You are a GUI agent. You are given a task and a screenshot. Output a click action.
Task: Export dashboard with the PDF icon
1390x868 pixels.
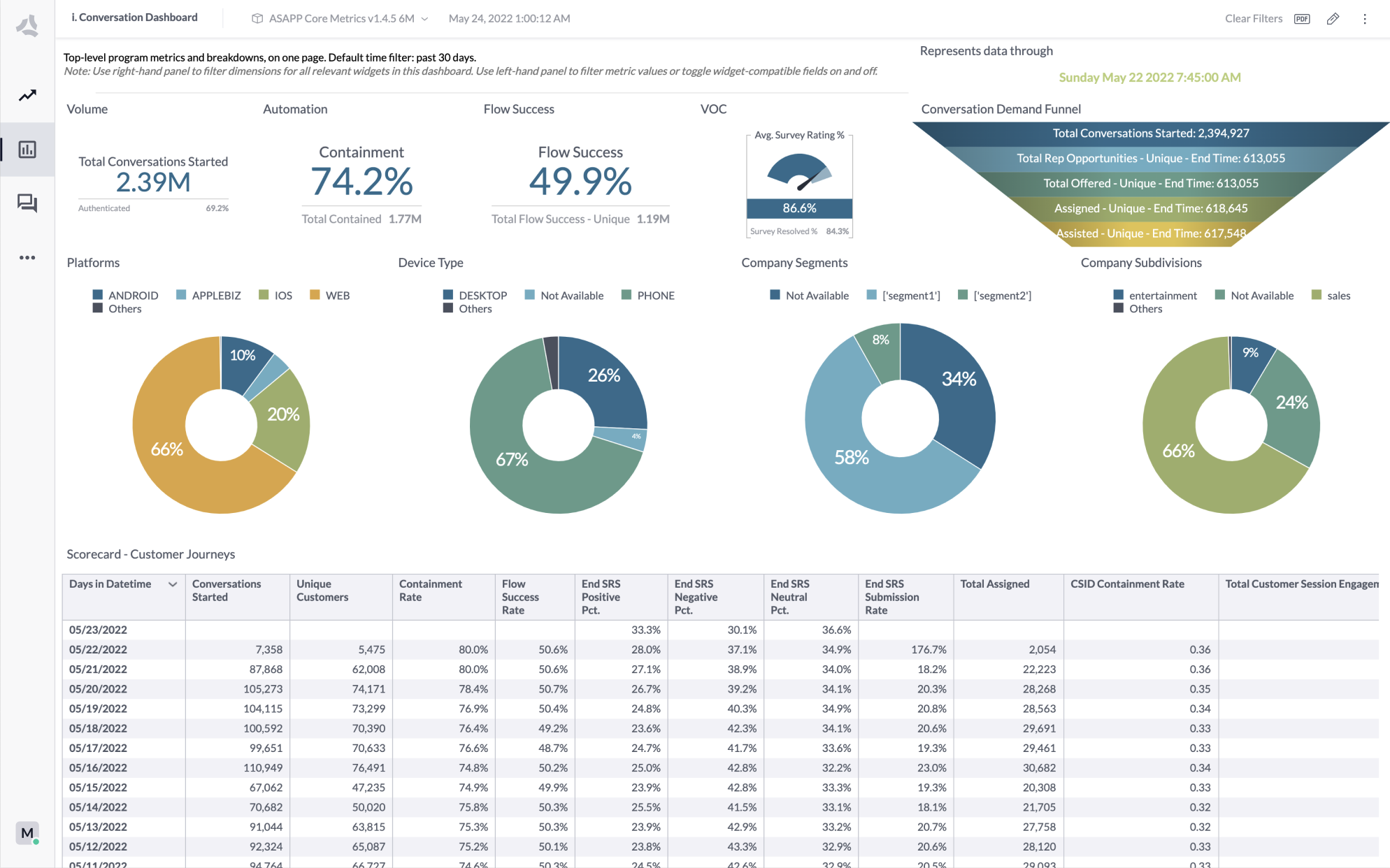(1302, 19)
